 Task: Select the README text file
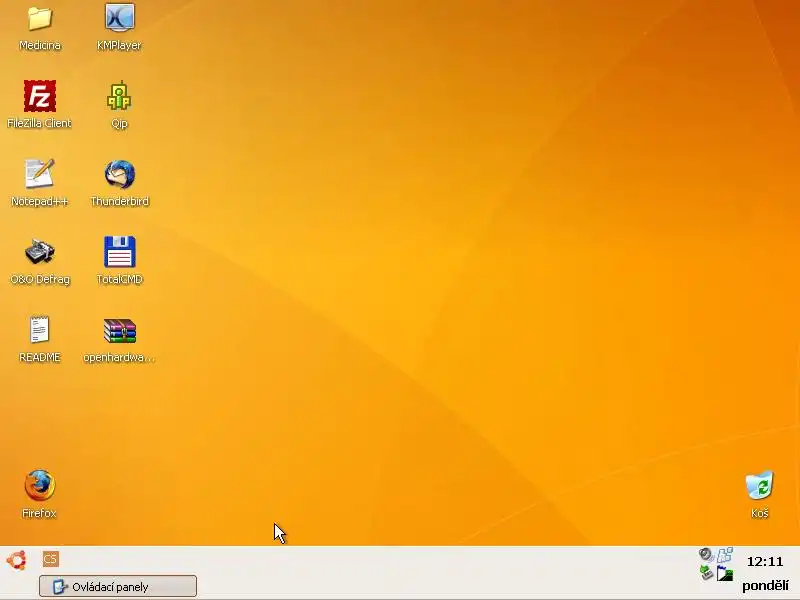click(40, 330)
